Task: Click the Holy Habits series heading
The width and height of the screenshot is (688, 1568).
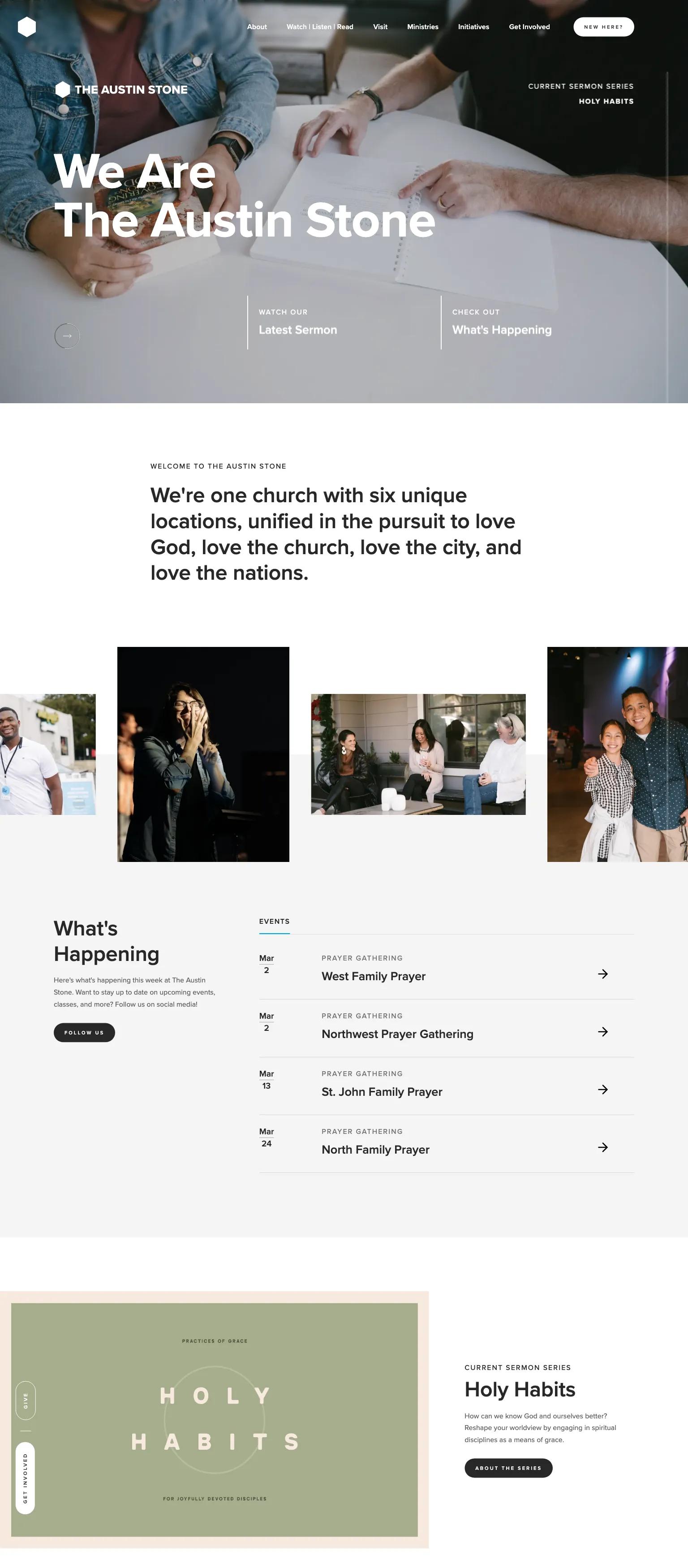Action: pos(519,1390)
